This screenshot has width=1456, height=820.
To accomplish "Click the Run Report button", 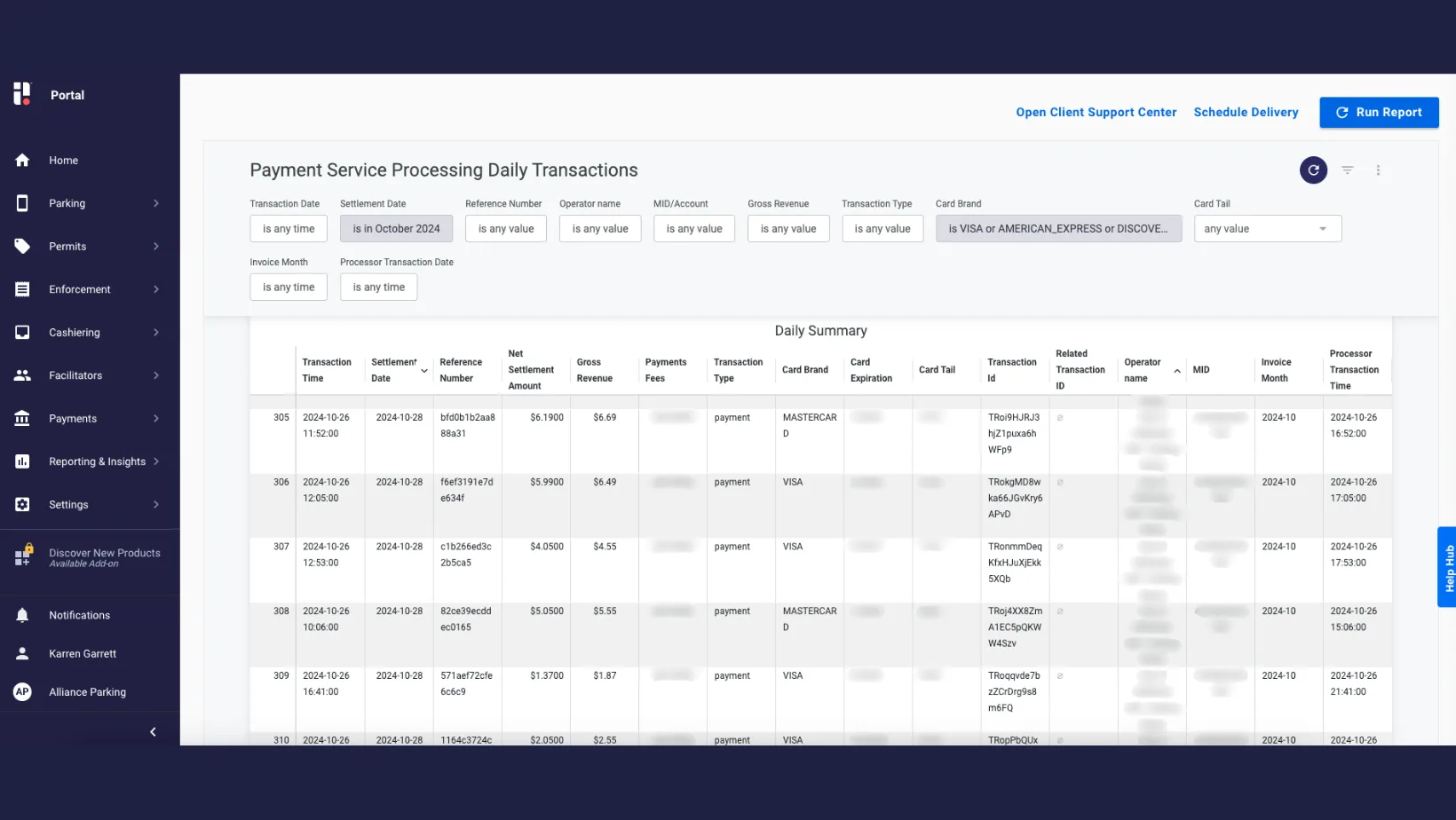I will (1378, 113).
